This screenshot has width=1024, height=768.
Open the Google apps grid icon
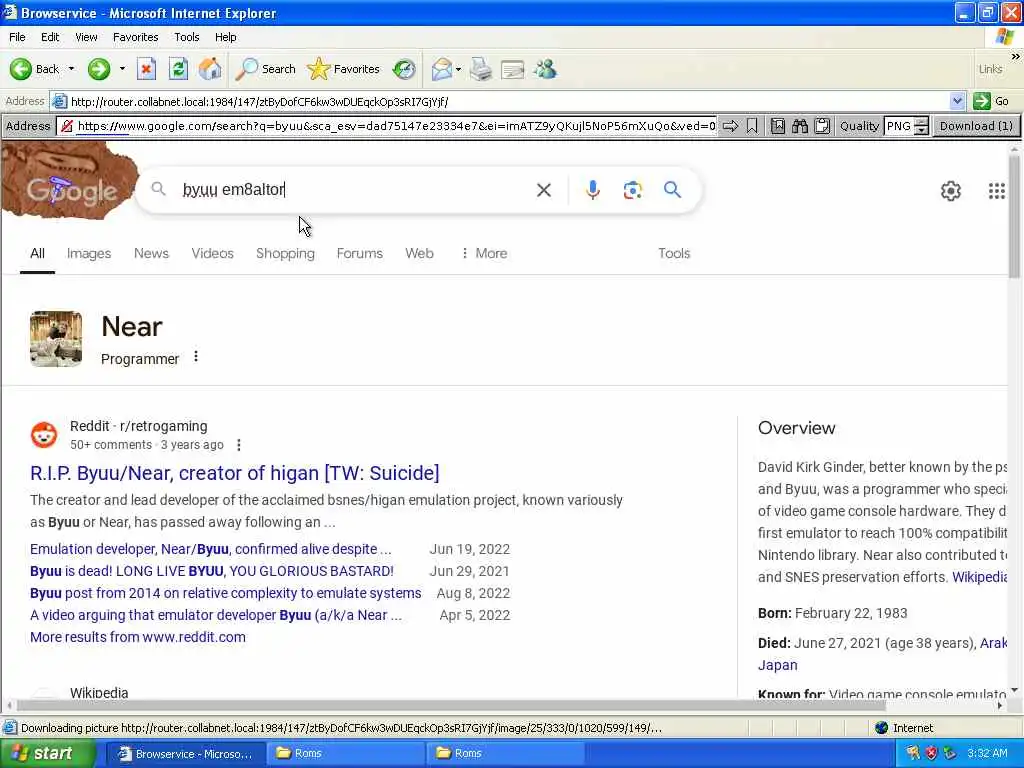pos(996,191)
